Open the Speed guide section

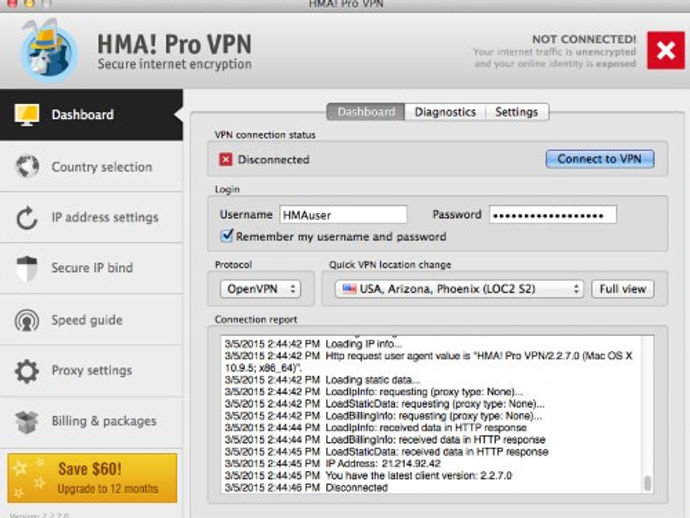91,320
